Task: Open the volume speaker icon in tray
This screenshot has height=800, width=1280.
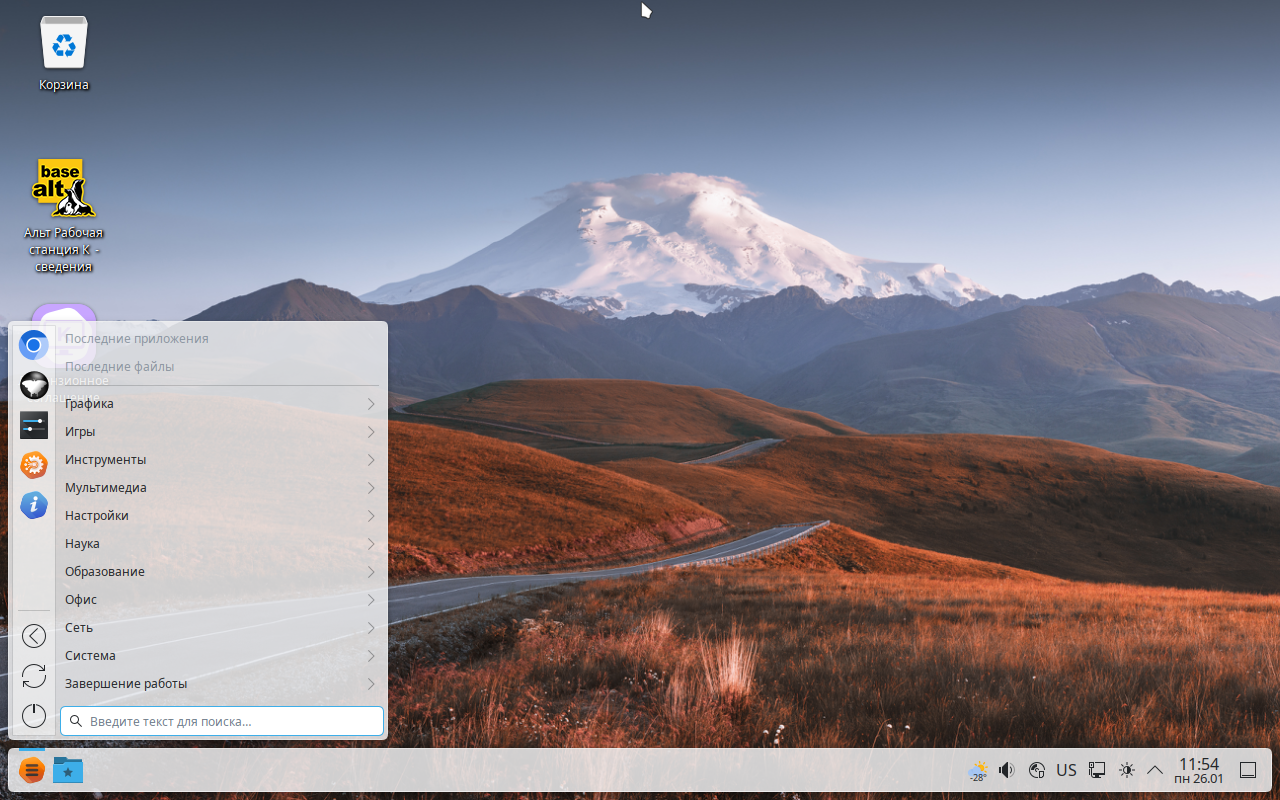Action: (x=1007, y=770)
